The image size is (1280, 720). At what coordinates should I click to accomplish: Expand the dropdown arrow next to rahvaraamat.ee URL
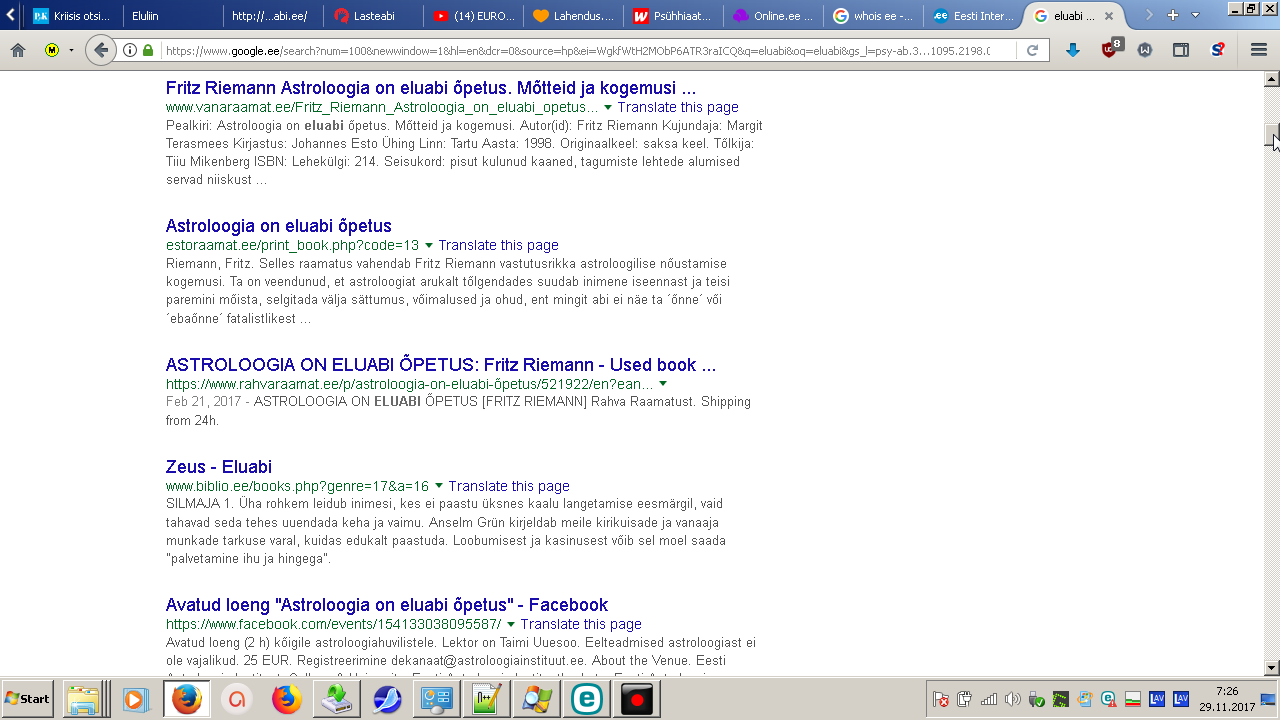pyautogui.click(x=663, y=384)
